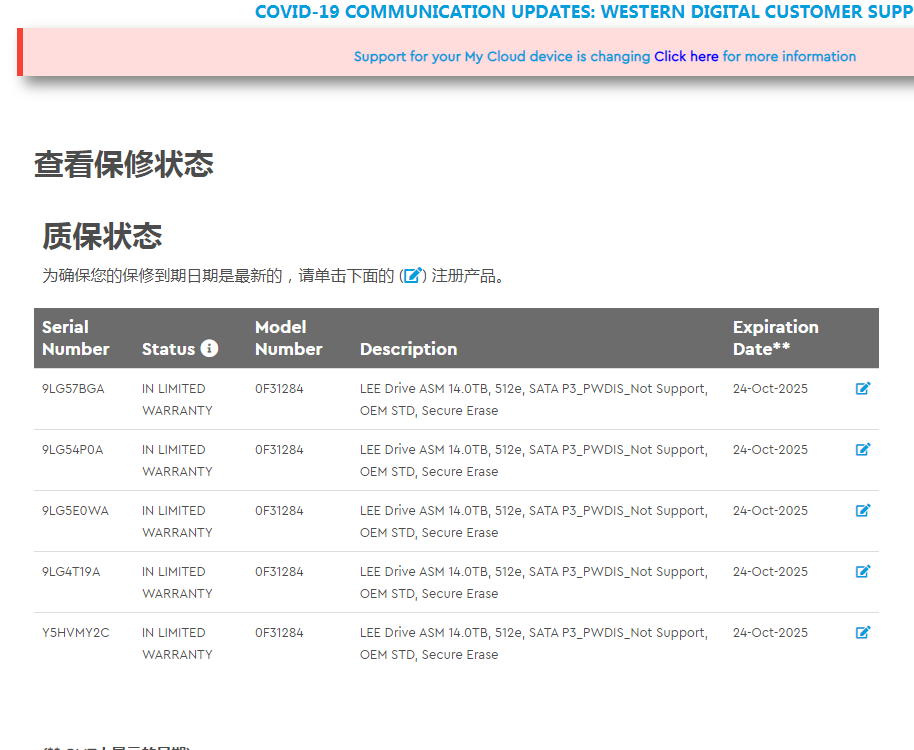Click LEE Drive description in 9LG4T19A row
The image size is (914, 750).
pos(534,583)
